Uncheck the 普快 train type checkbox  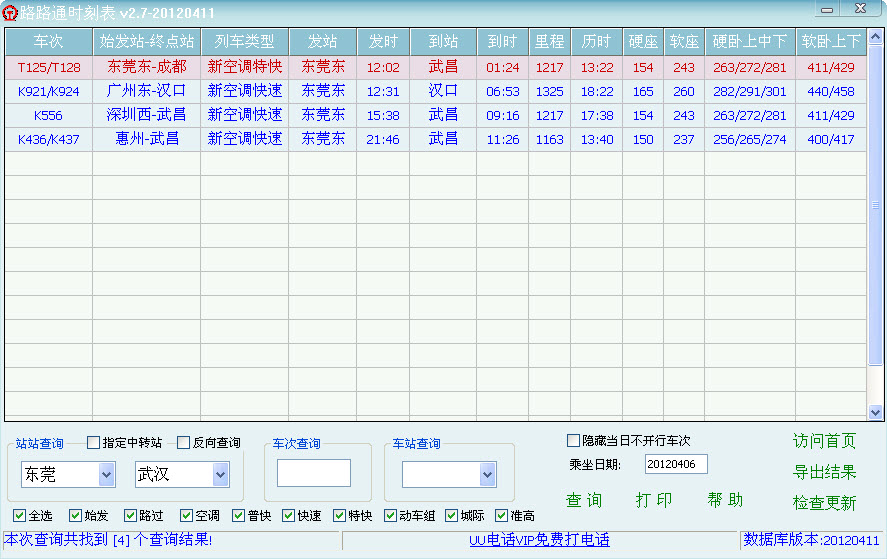click(x=238, y=515)
